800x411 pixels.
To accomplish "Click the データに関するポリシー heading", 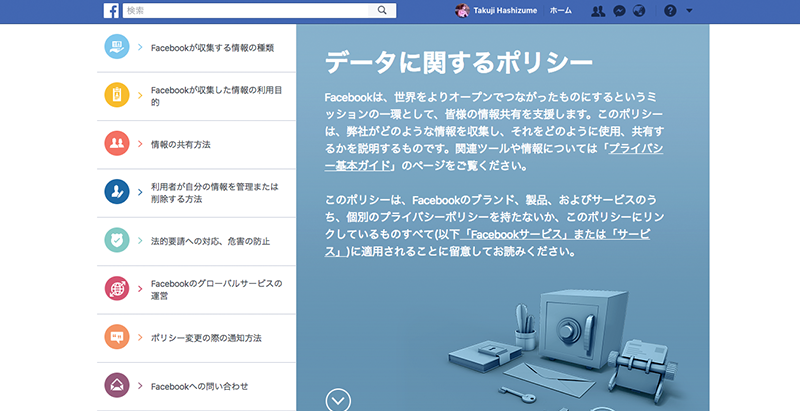I will click(x=459, y=62).
